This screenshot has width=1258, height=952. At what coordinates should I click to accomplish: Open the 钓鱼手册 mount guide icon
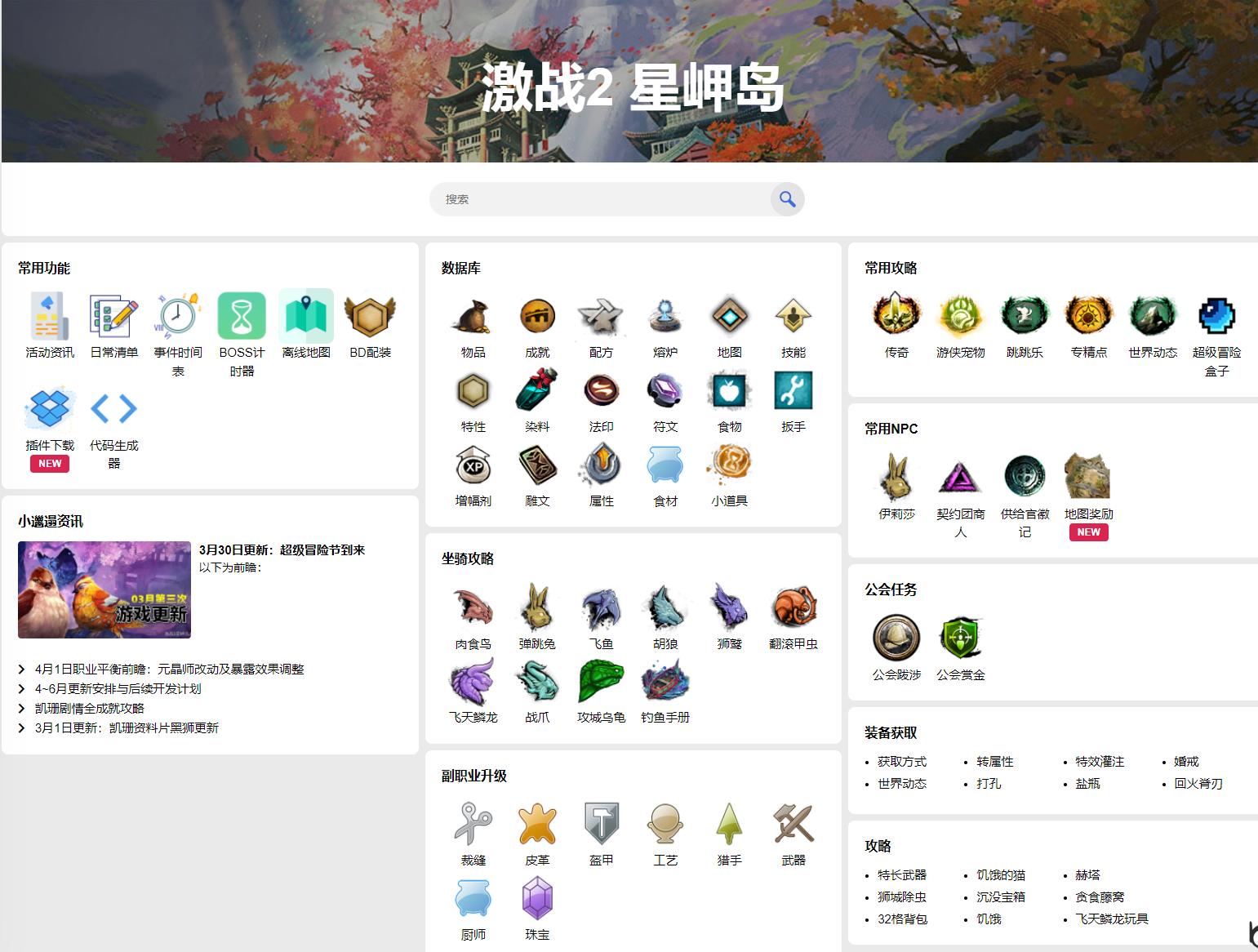tap(665, 684)
